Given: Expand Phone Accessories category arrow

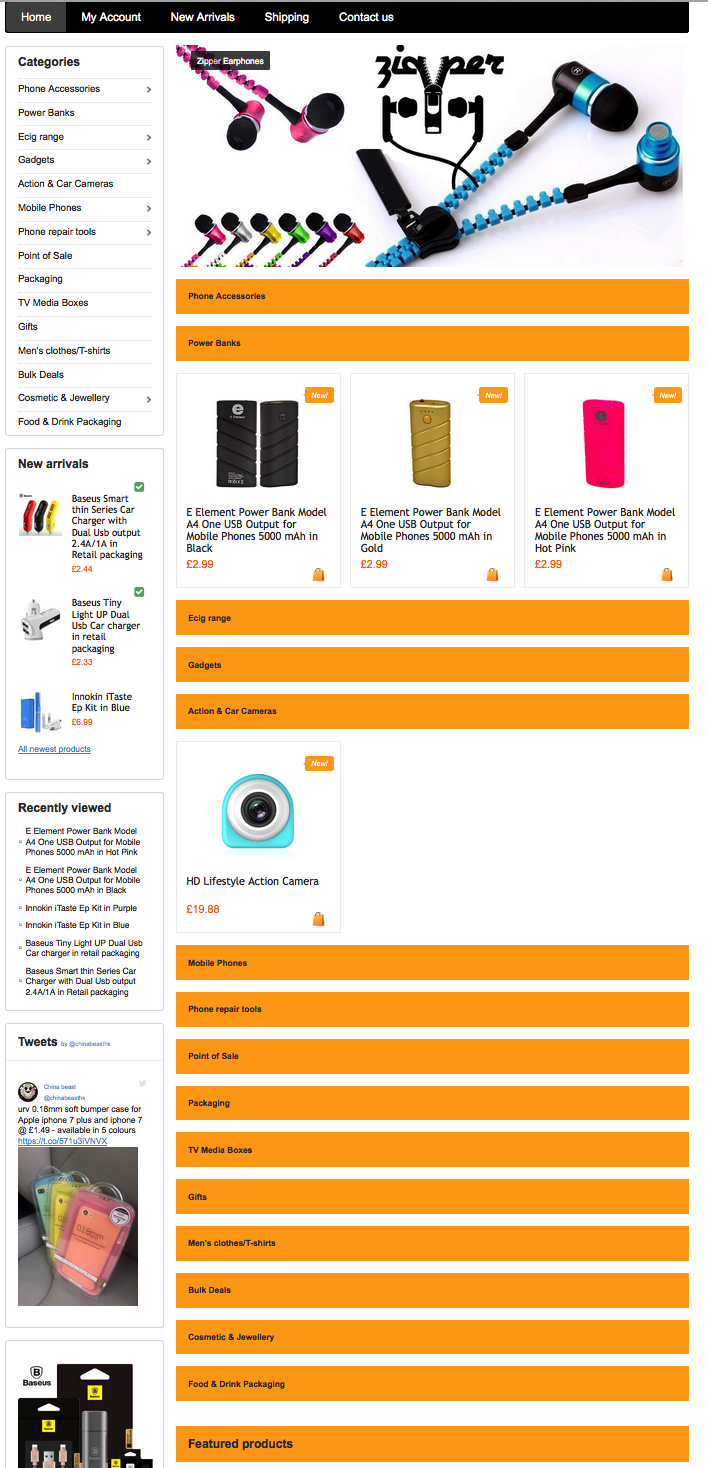Looking at the screenshot, I should (148, 90).
